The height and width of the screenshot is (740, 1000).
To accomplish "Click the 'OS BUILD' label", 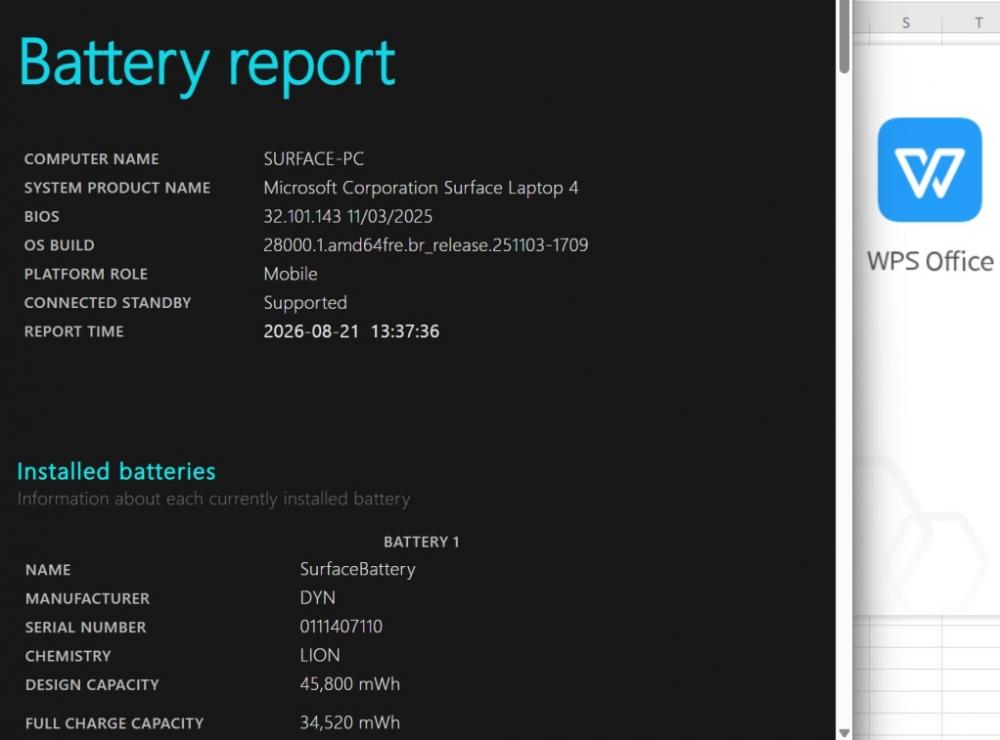I will pyautogui.click(x=59, y=245).
